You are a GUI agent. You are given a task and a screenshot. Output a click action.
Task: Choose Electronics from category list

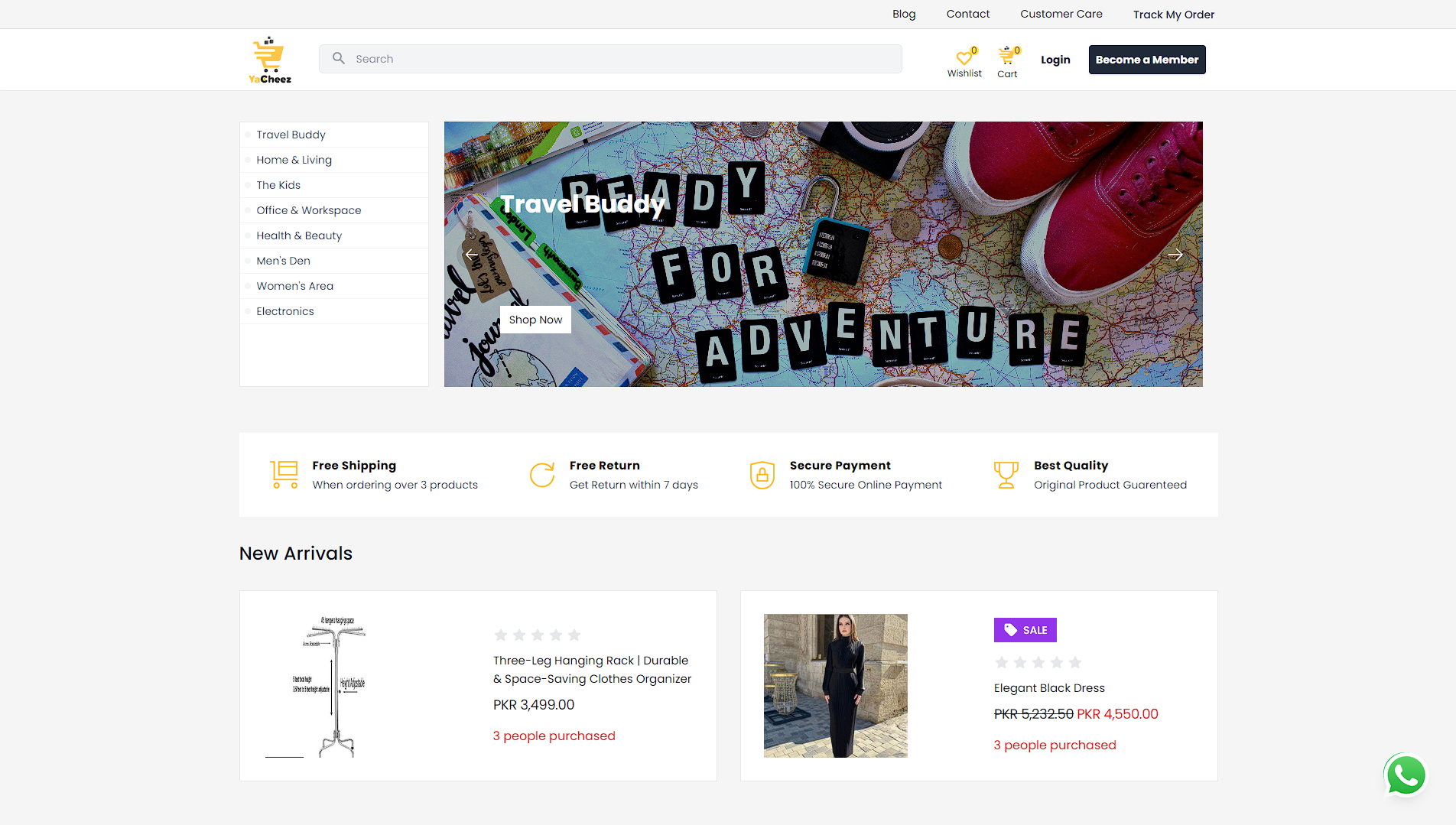click(x=284, y=311)
